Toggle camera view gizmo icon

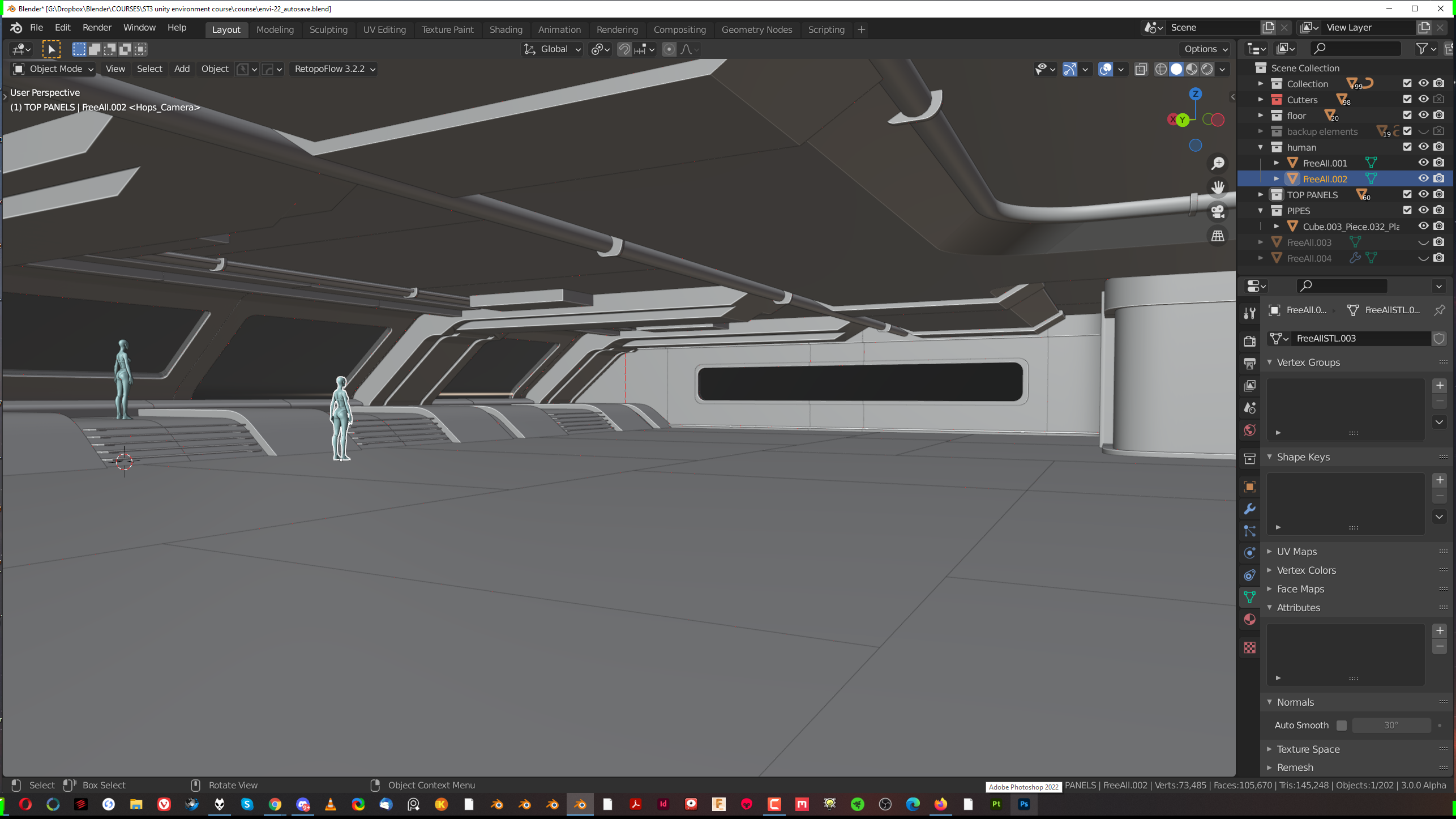[x=1218, y=212]
